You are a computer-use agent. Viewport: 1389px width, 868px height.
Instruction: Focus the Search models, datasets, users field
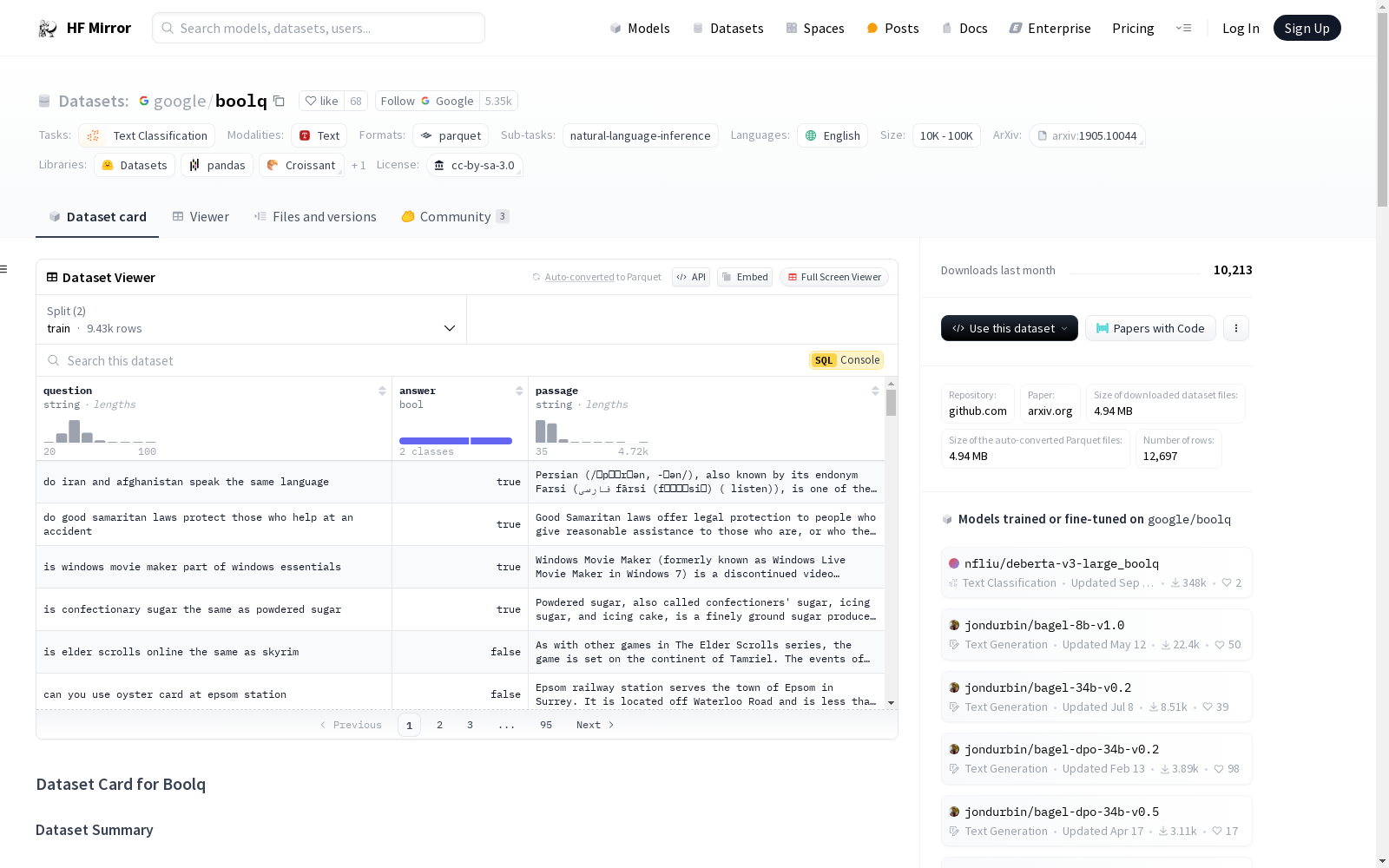pyautogui.click(x=319, y=28)
